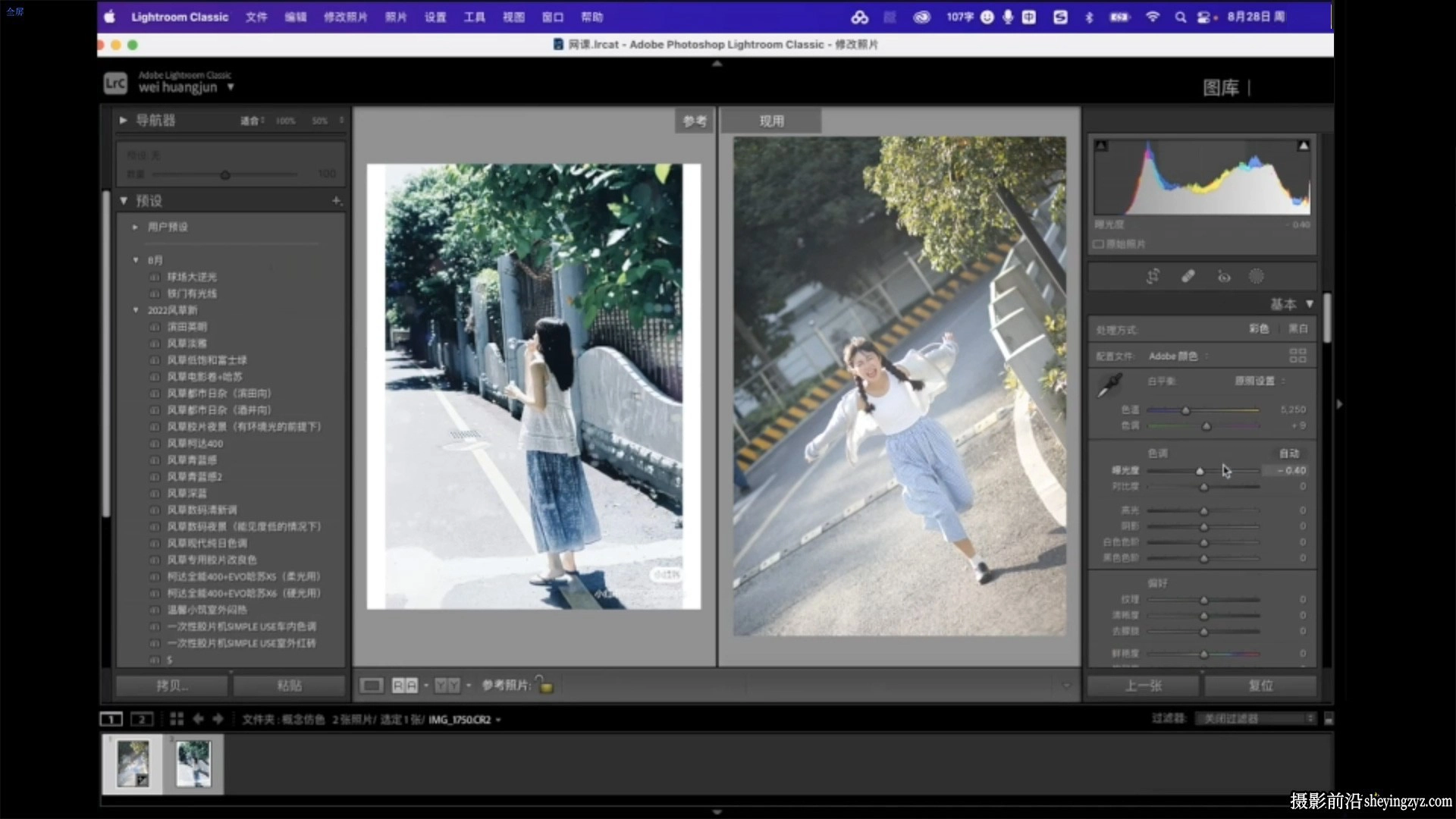Open the 修改照片 menu

pyautogui.click(x=345, y=17)
